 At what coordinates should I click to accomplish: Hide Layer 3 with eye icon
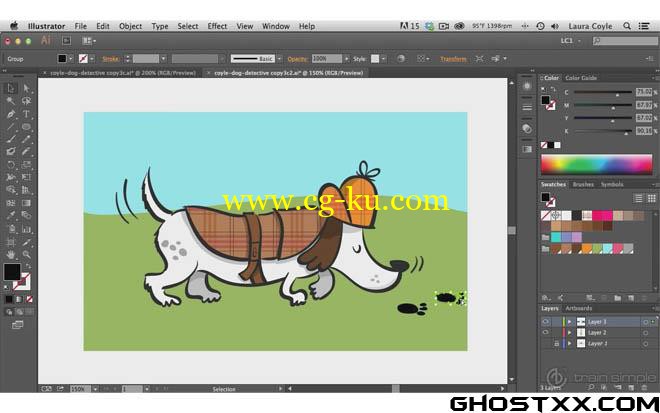(x=546, y=322)
